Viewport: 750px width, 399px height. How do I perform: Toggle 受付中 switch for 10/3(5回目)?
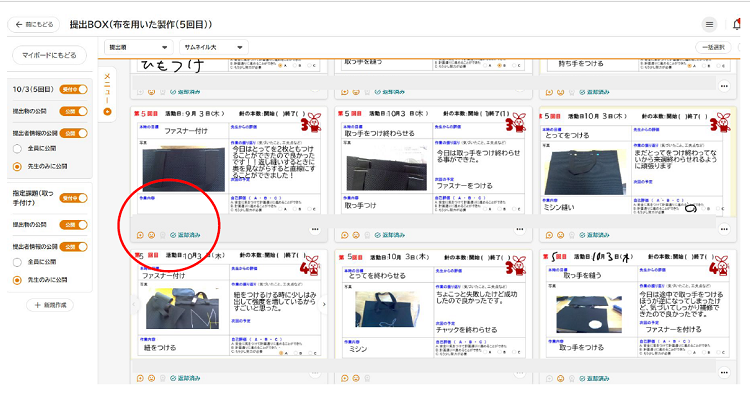click(74, 89)
